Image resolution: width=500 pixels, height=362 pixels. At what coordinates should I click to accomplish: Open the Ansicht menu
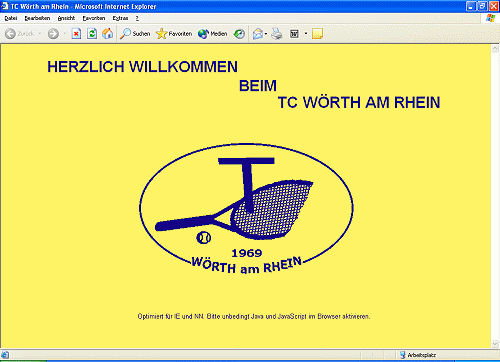[66, 18]
